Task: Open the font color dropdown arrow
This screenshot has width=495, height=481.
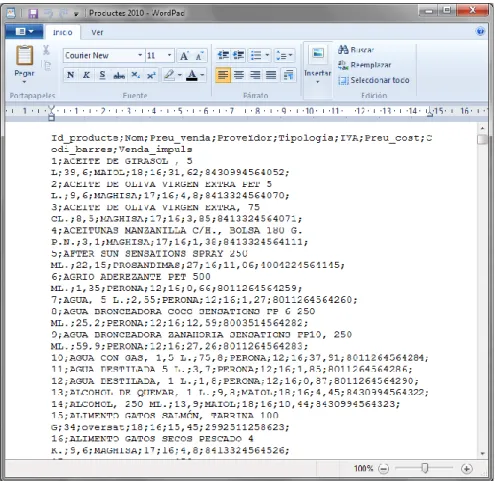Action: [x=202, y=75]
